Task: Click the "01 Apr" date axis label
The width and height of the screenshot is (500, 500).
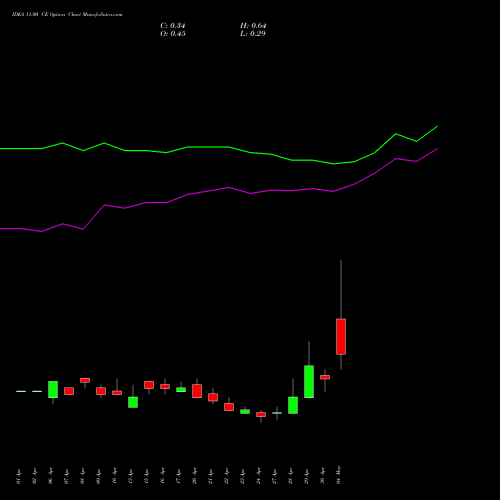Action: pyautogui.click(x=18, y=476)
